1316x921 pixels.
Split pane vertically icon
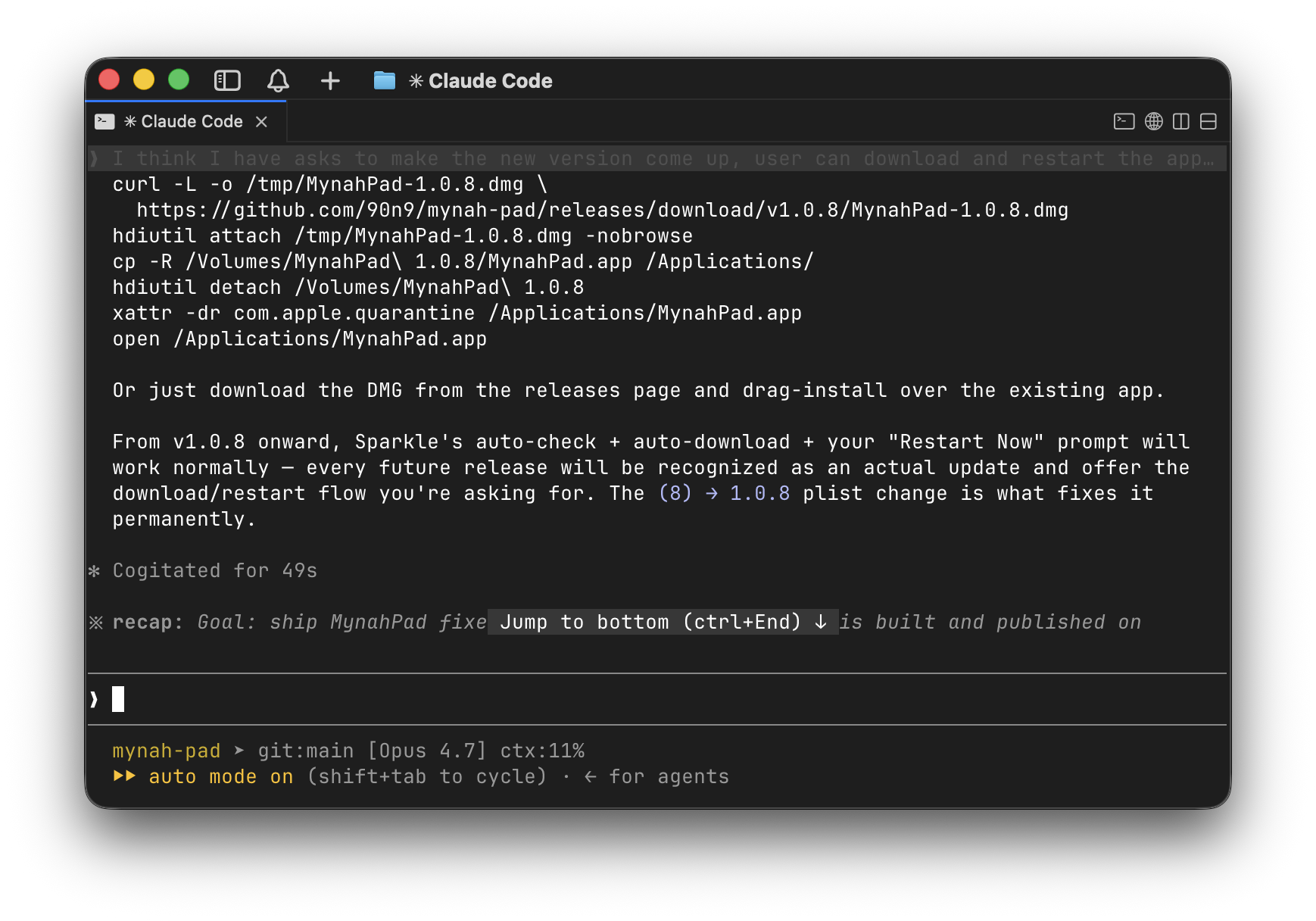pyautogui.click(x=1180, y=121)
